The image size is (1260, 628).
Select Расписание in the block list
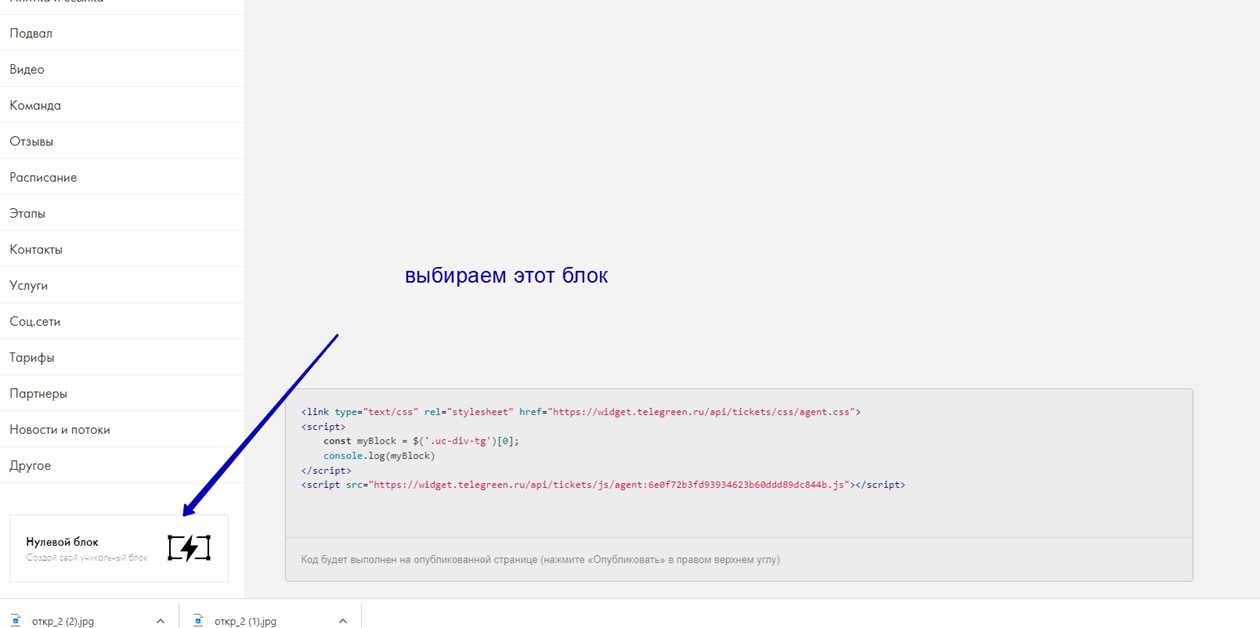[x=43, y=177]
